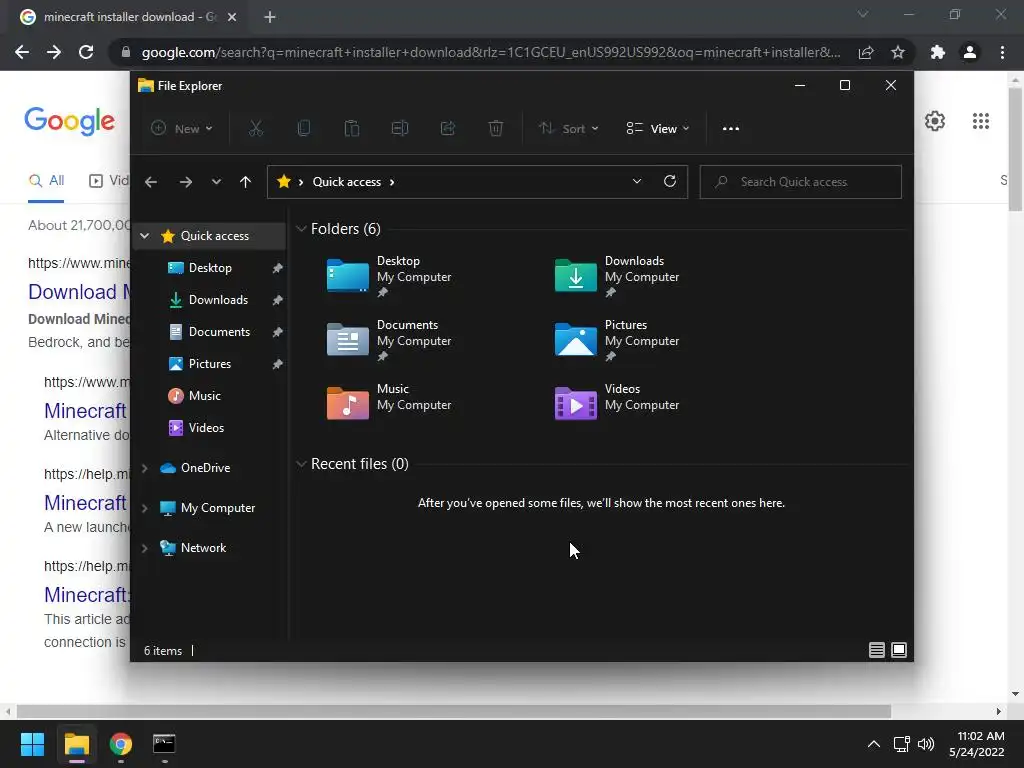This screenshot has width=1024, height=768.
Task: Collapse the Recent files (0) group
Action: [301, 464]
